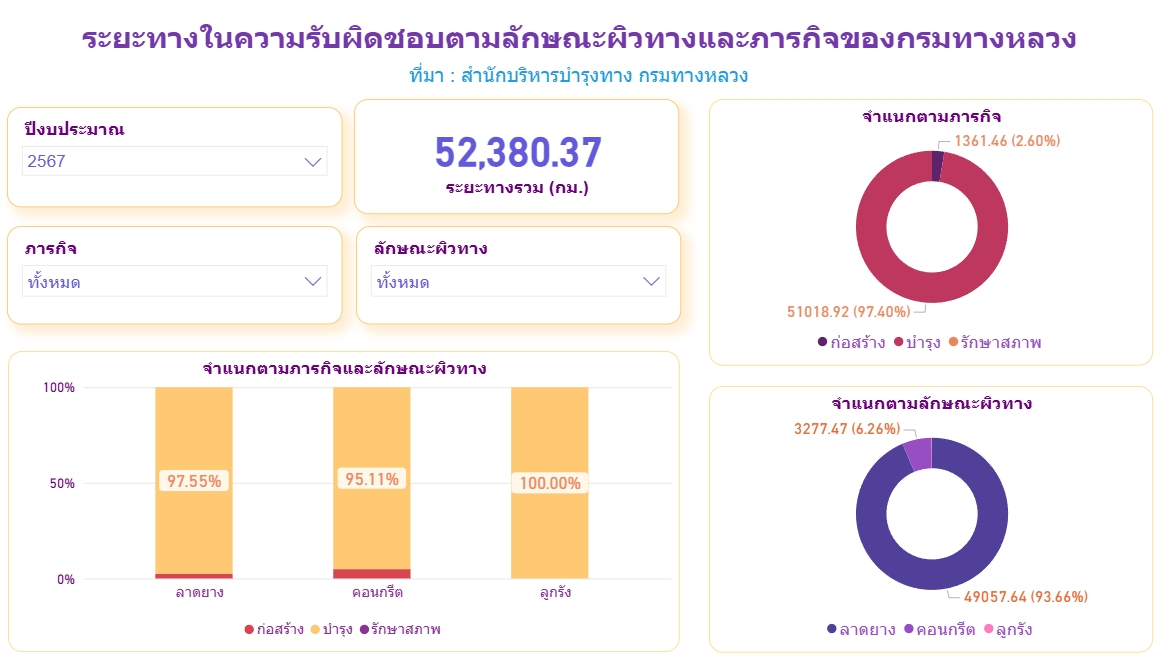Select the คอนกรีต legend dot below the surface-type donut
Screen dimensions: 1164x661
click(x=909, y=628)
